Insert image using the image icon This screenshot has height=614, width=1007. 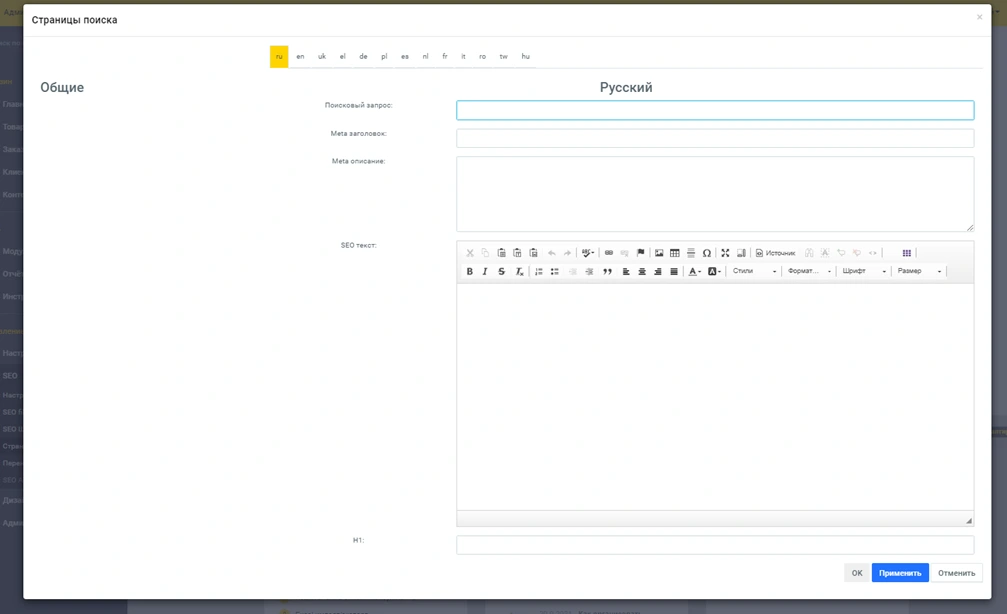pos(659,253)
